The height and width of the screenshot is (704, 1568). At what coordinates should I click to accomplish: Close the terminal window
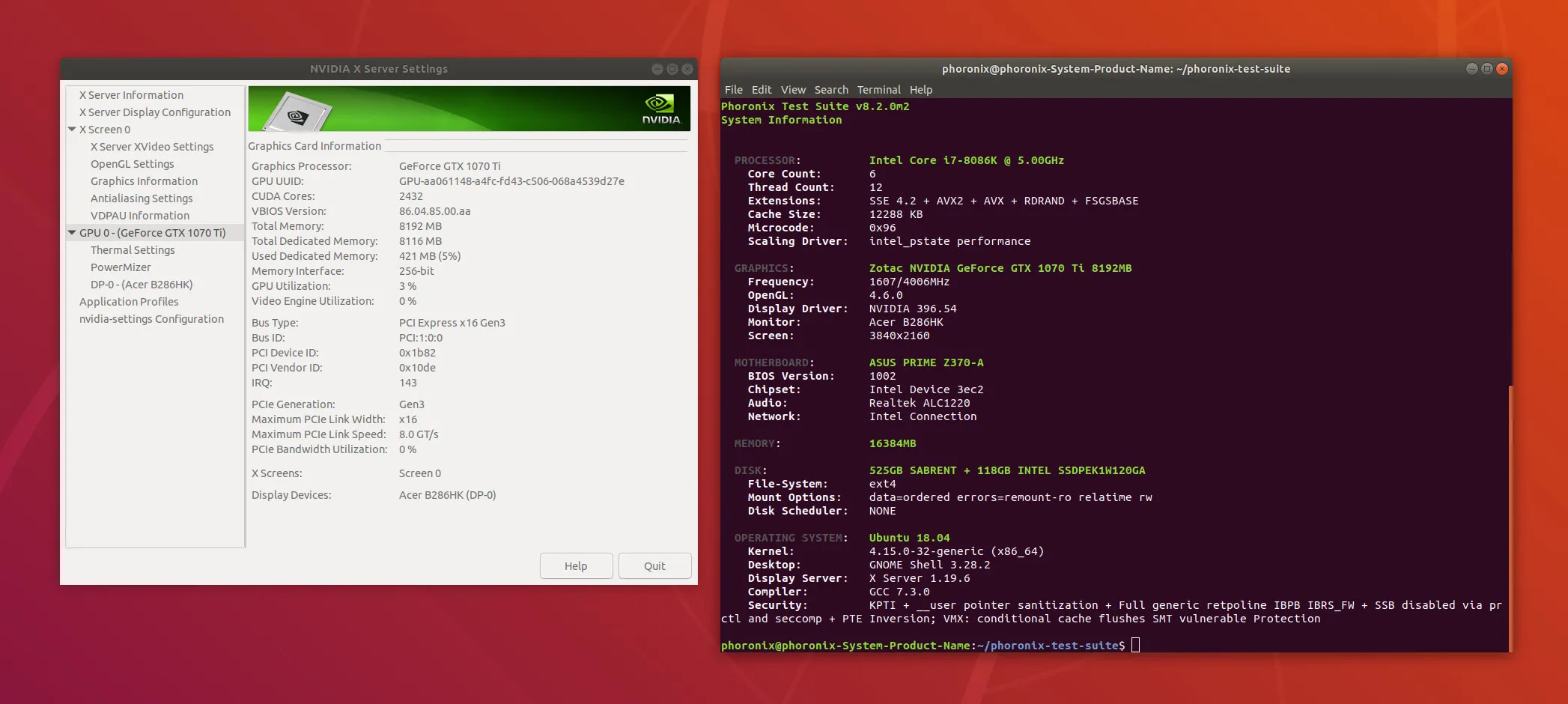1501,69
